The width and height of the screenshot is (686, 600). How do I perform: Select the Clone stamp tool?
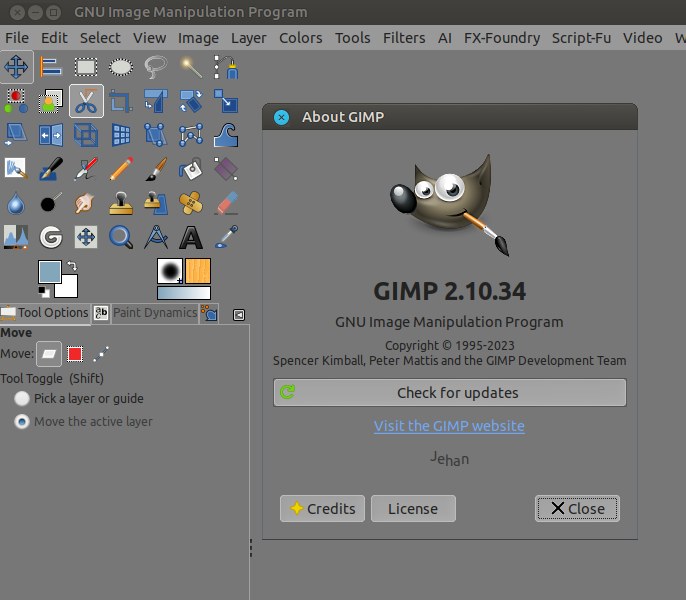click(x=121, y=203)
